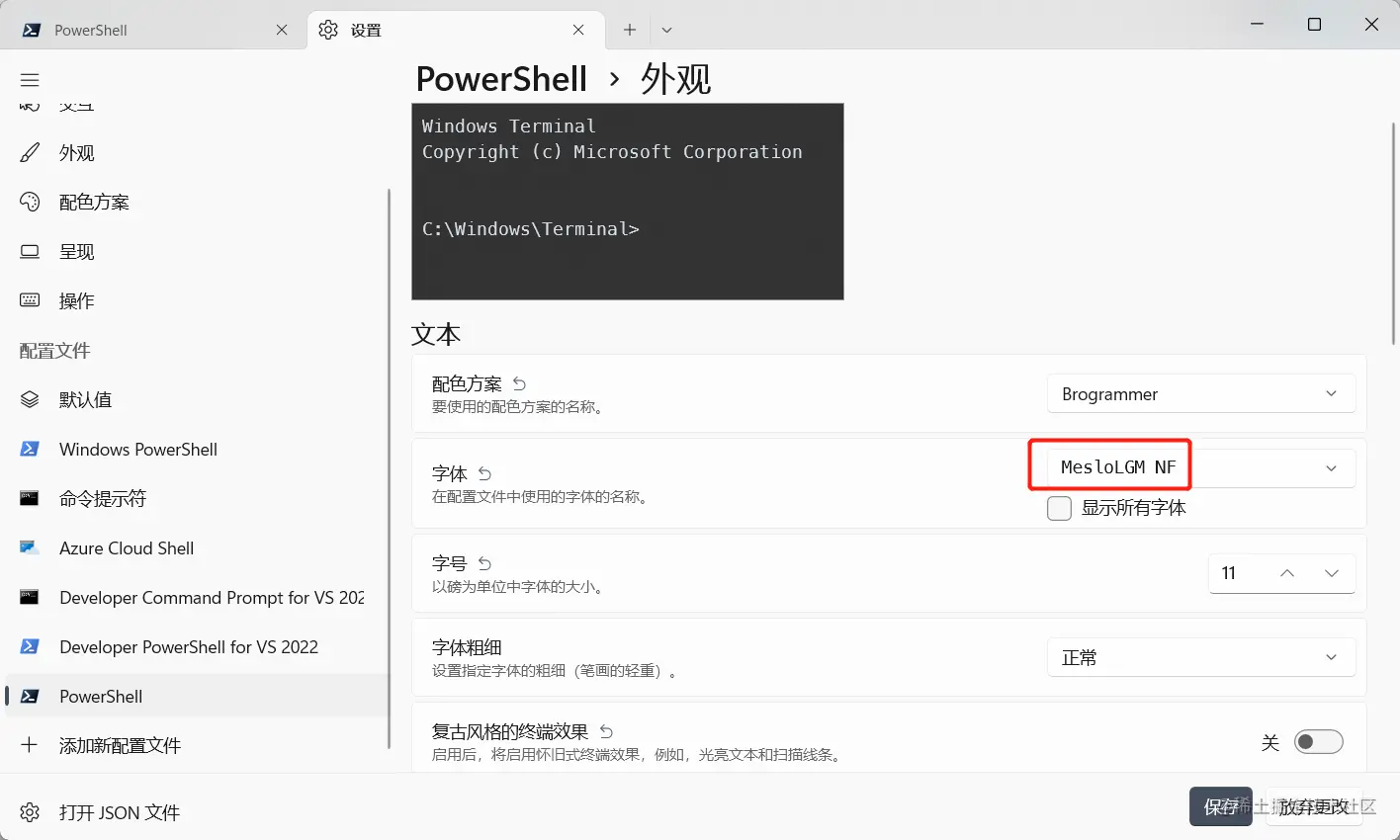Select the PowerShell profile at list bottom
Viewport: 1400px width, 840px height.
(x=197, y=697)
